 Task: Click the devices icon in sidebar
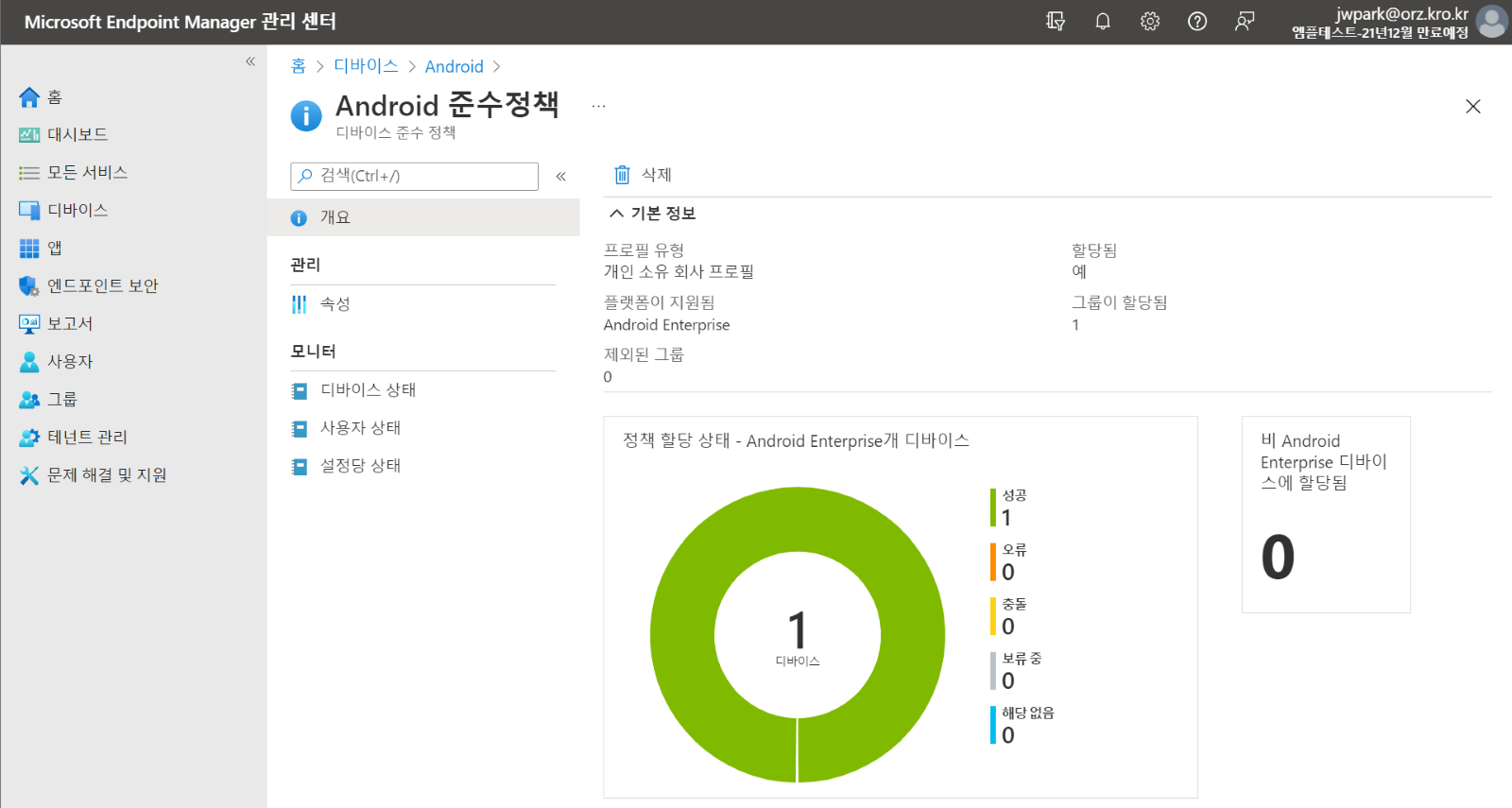(29, 211)
